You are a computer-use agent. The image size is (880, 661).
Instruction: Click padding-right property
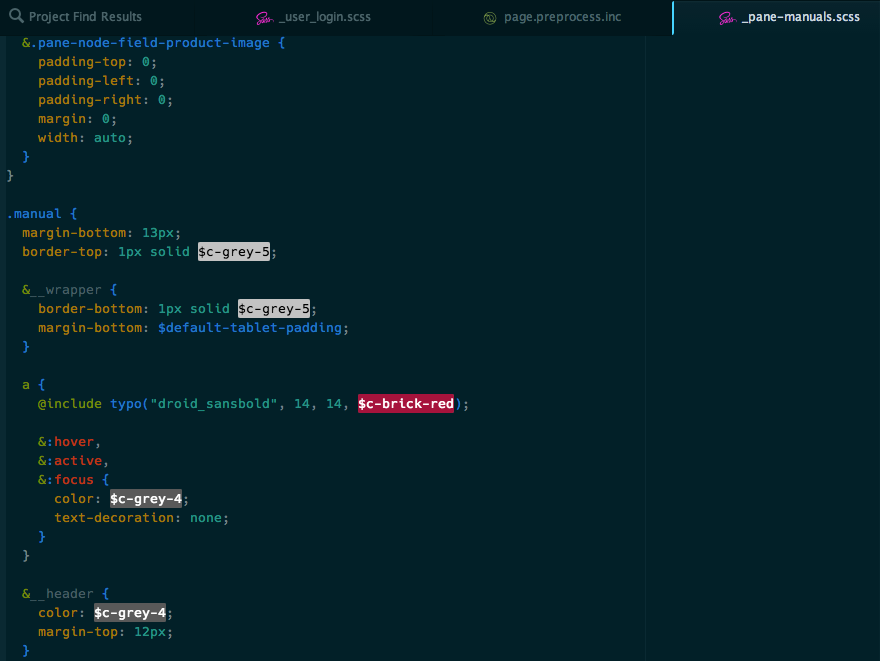(x=90, y=100)
